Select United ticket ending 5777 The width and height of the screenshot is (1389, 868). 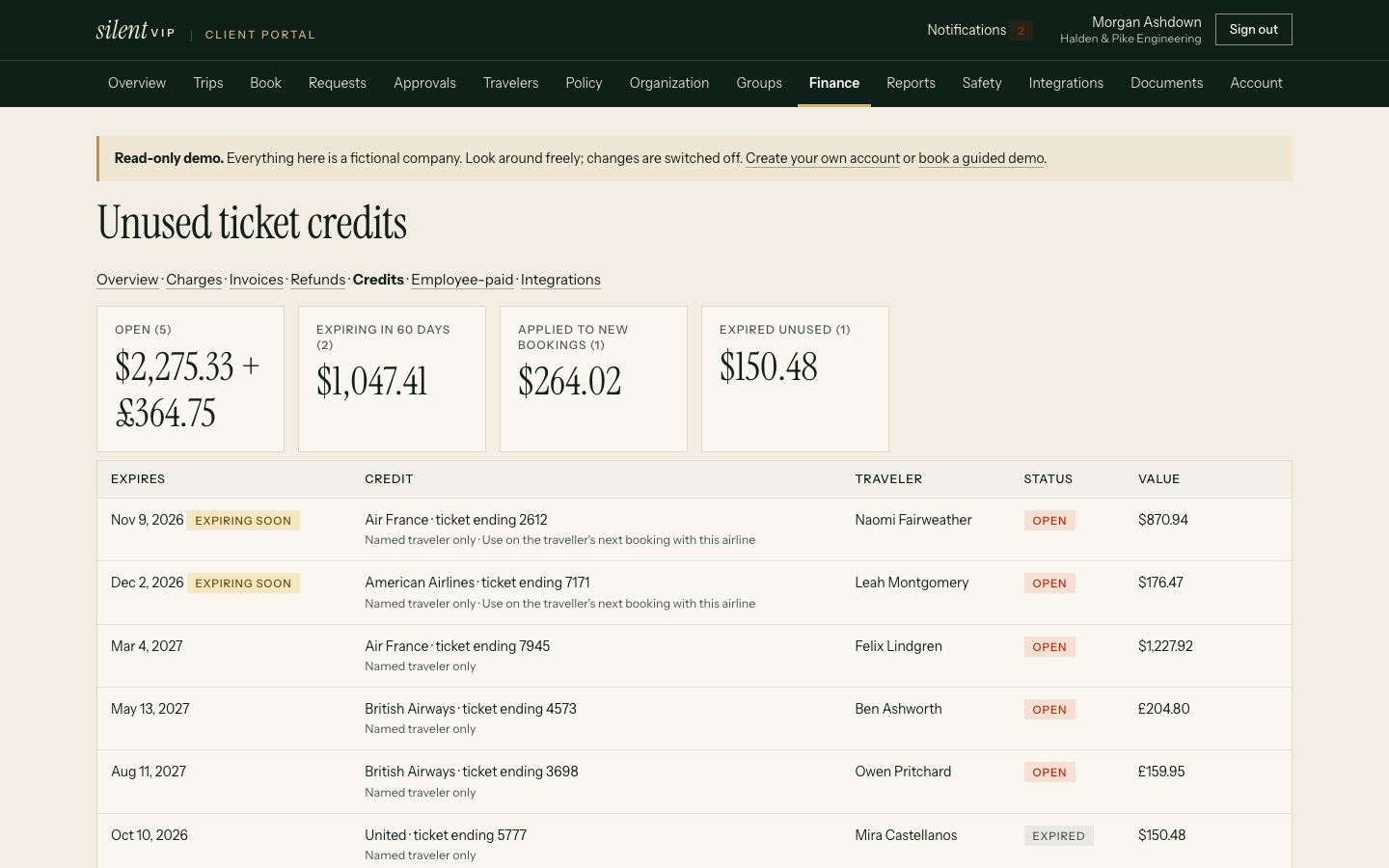446,835
